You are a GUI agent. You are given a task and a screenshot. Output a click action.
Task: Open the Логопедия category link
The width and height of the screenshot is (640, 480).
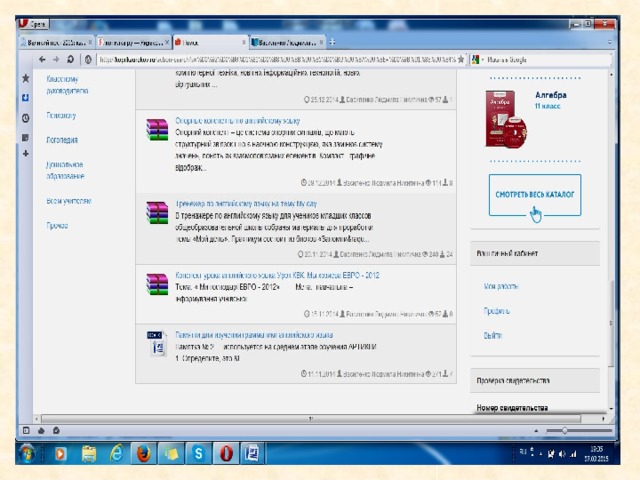click(62, 140)
